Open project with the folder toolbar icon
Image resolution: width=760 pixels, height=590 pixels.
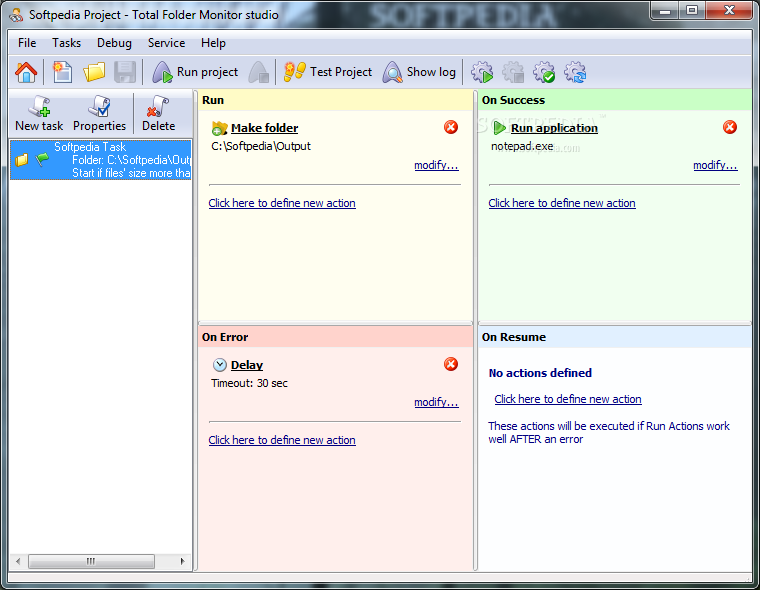pos(94,72)
